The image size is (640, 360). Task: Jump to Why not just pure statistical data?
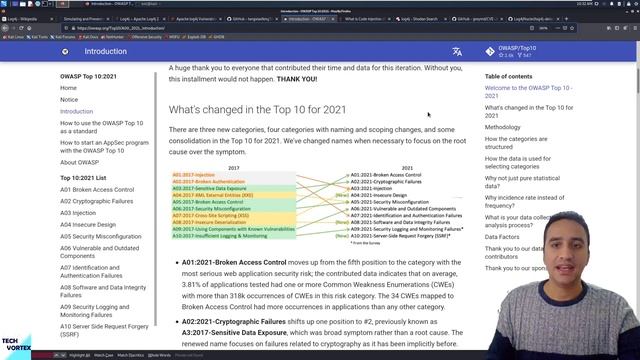point(522,182)
